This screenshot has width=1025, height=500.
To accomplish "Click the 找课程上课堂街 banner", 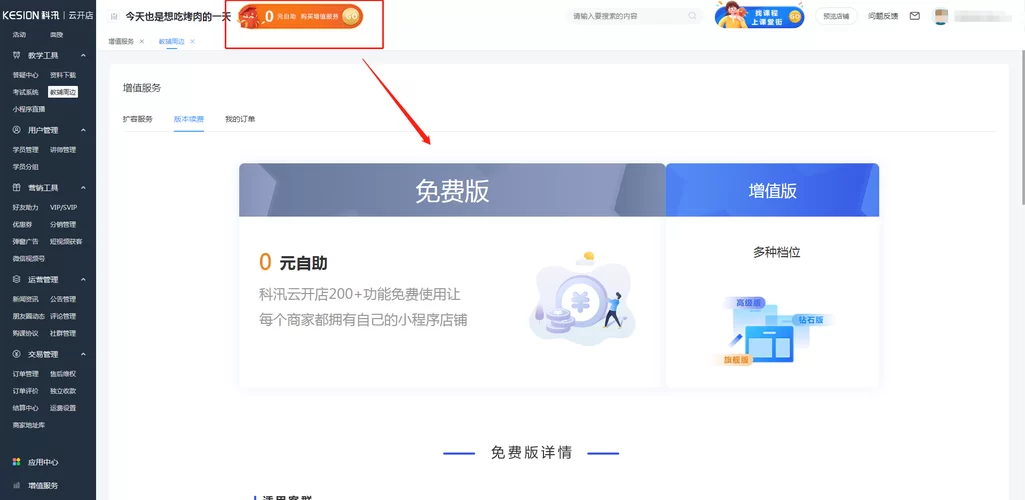I will 759,15.
